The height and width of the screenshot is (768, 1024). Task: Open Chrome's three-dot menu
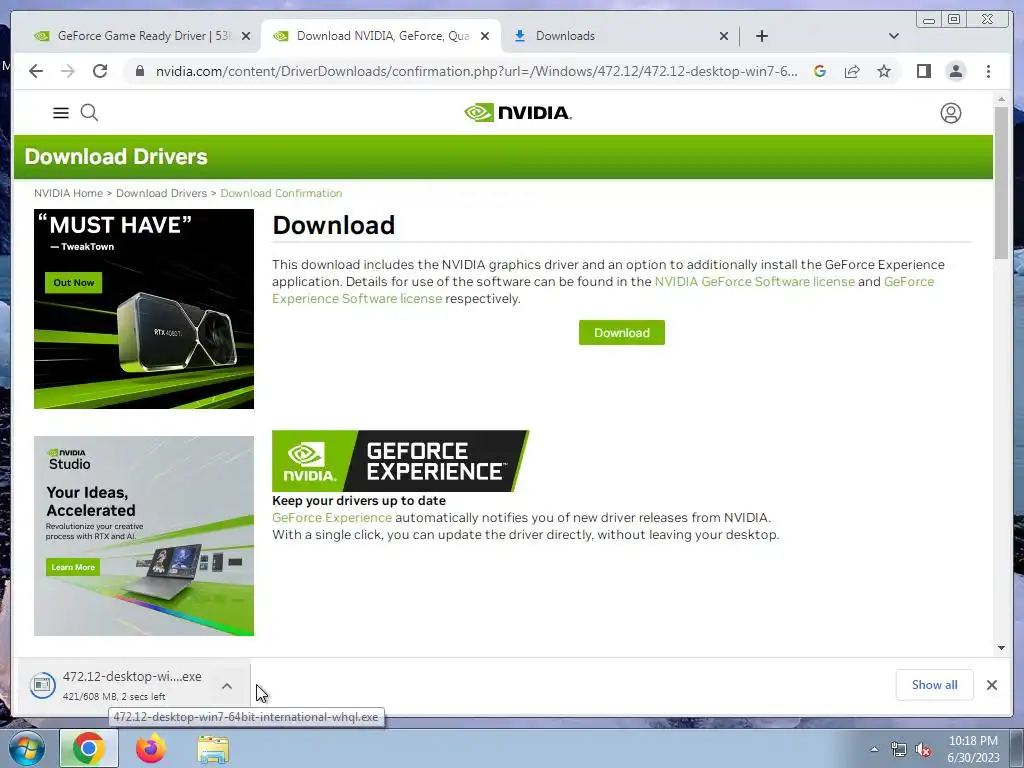(988, 71)
